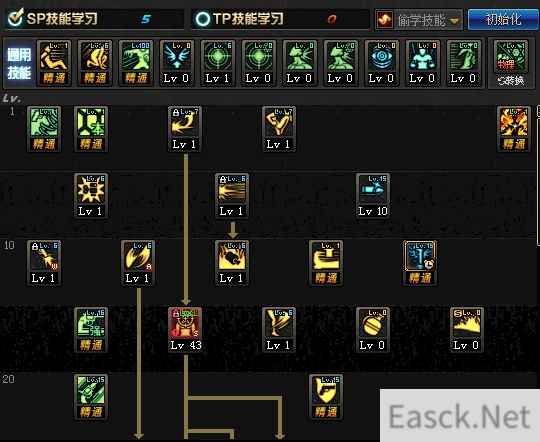Toggle the 物理 转换 skill switch

(x=511, y=63)
